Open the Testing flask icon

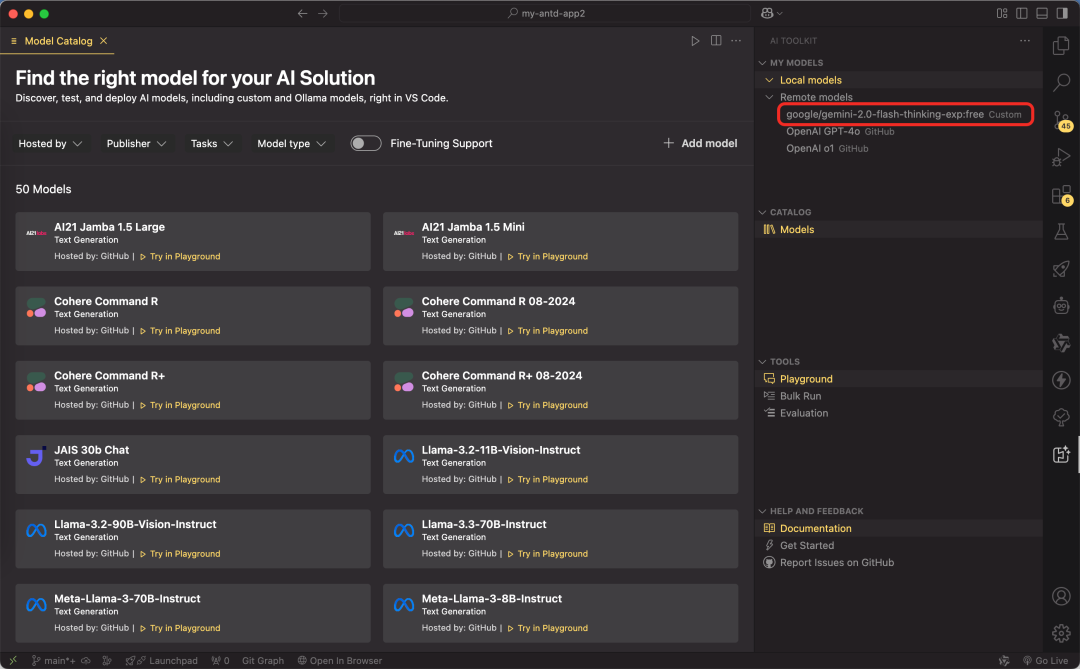pos(1061,231)
